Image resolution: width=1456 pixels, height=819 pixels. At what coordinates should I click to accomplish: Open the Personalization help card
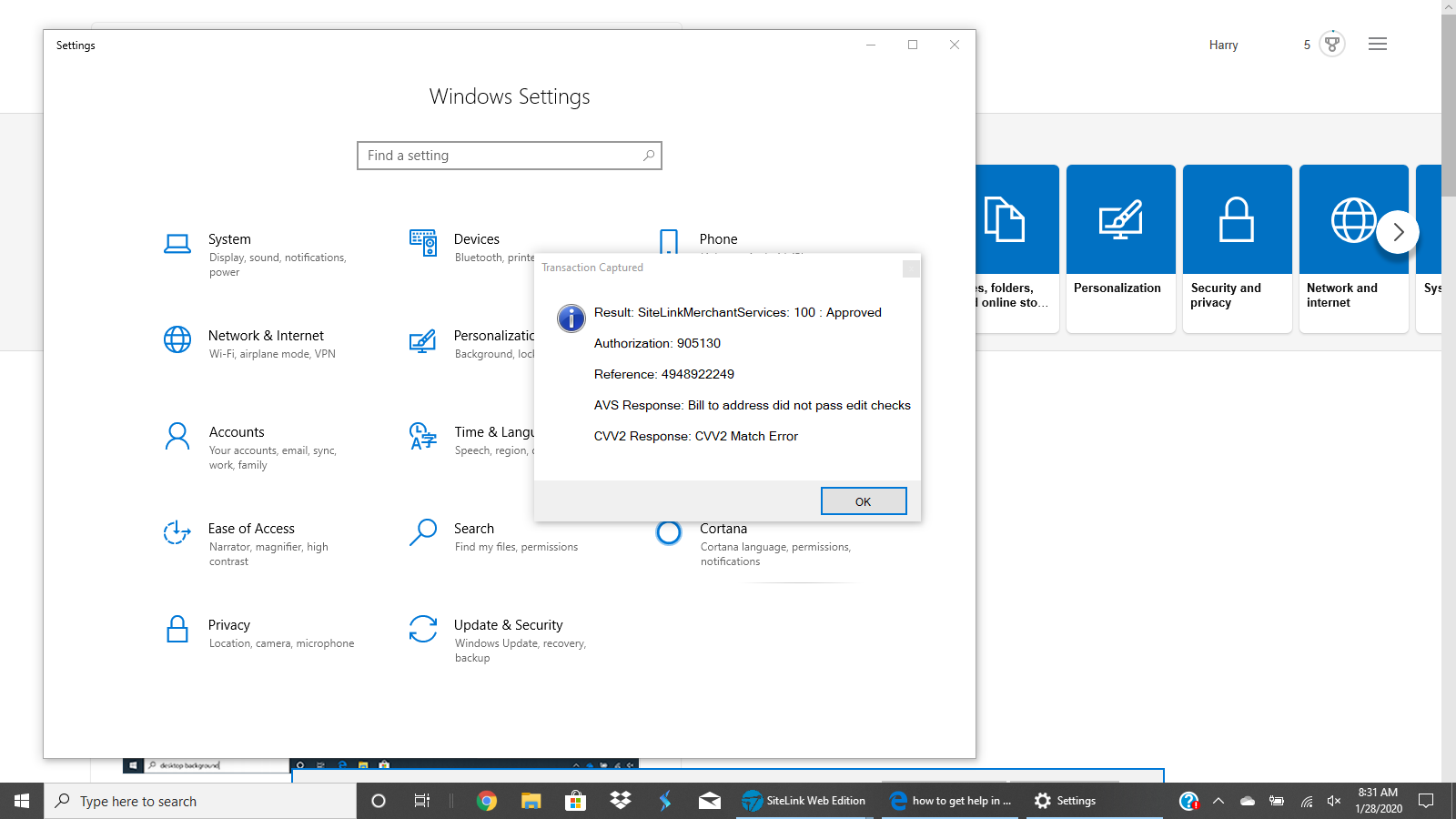[x=1121, y=248]
